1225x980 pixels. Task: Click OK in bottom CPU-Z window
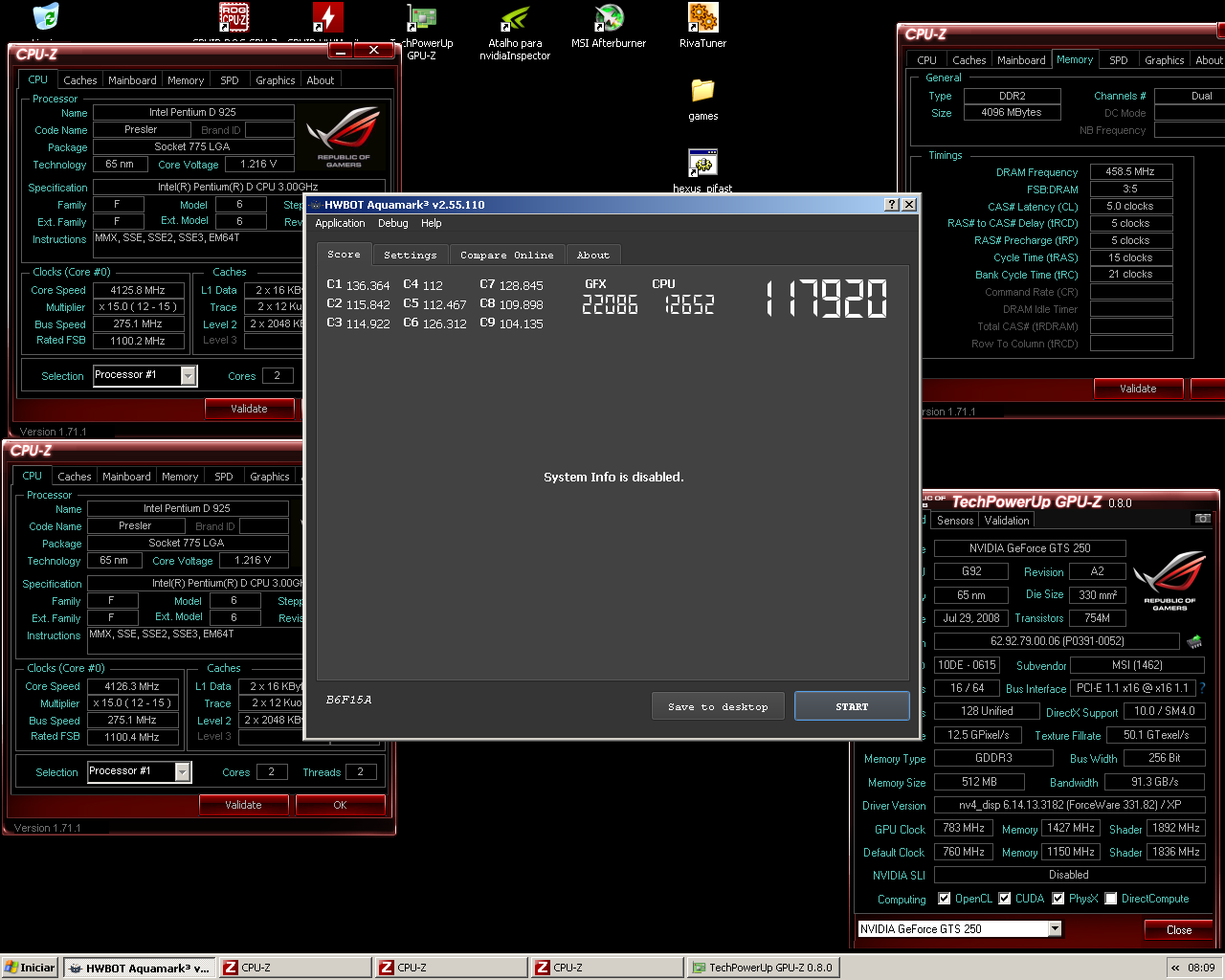340,805
